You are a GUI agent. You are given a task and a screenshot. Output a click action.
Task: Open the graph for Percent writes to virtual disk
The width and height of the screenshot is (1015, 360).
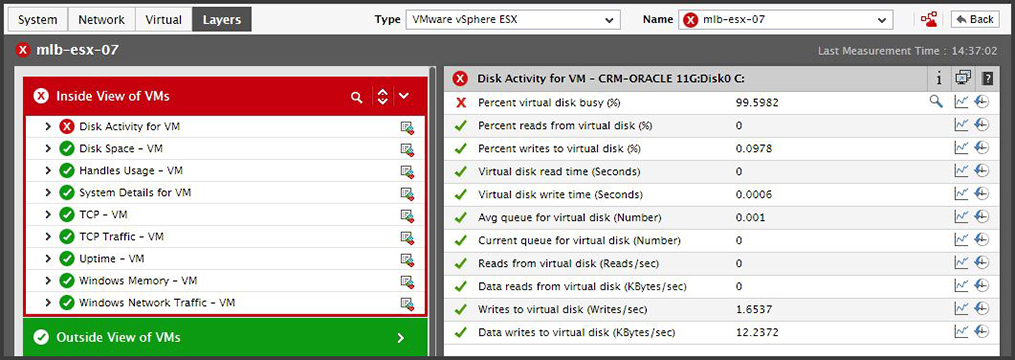[x=961, y=148]
